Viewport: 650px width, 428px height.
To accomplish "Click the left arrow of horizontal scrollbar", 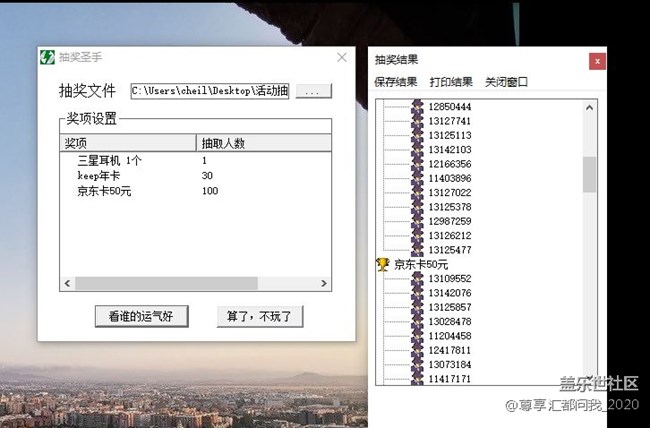I will [68, 284].
